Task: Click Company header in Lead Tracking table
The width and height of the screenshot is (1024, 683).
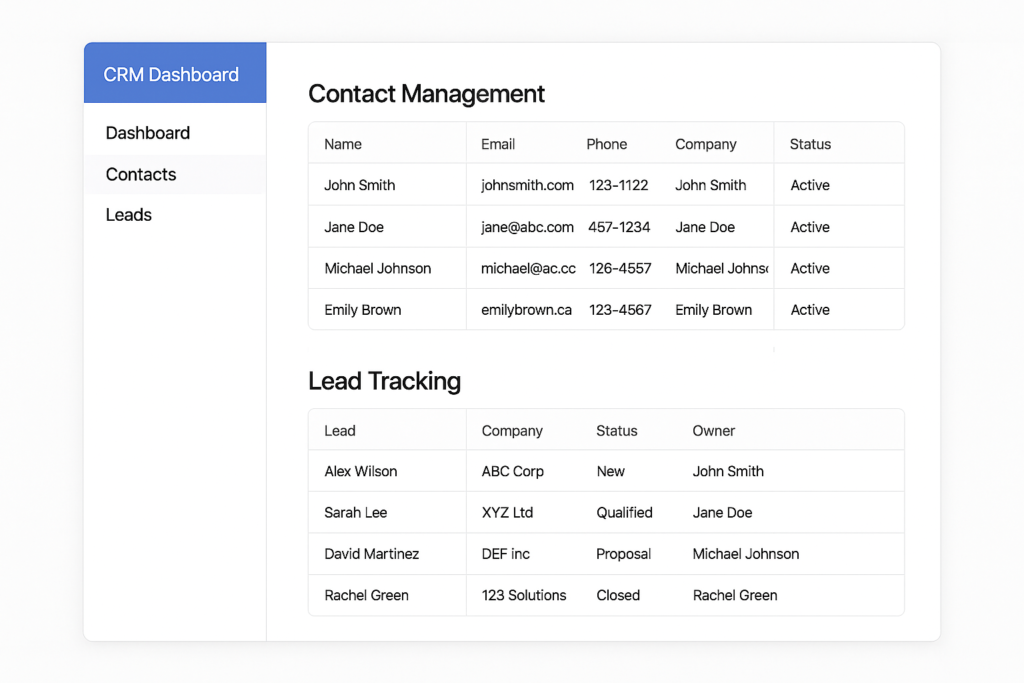Action: click(x=512, y=431)
